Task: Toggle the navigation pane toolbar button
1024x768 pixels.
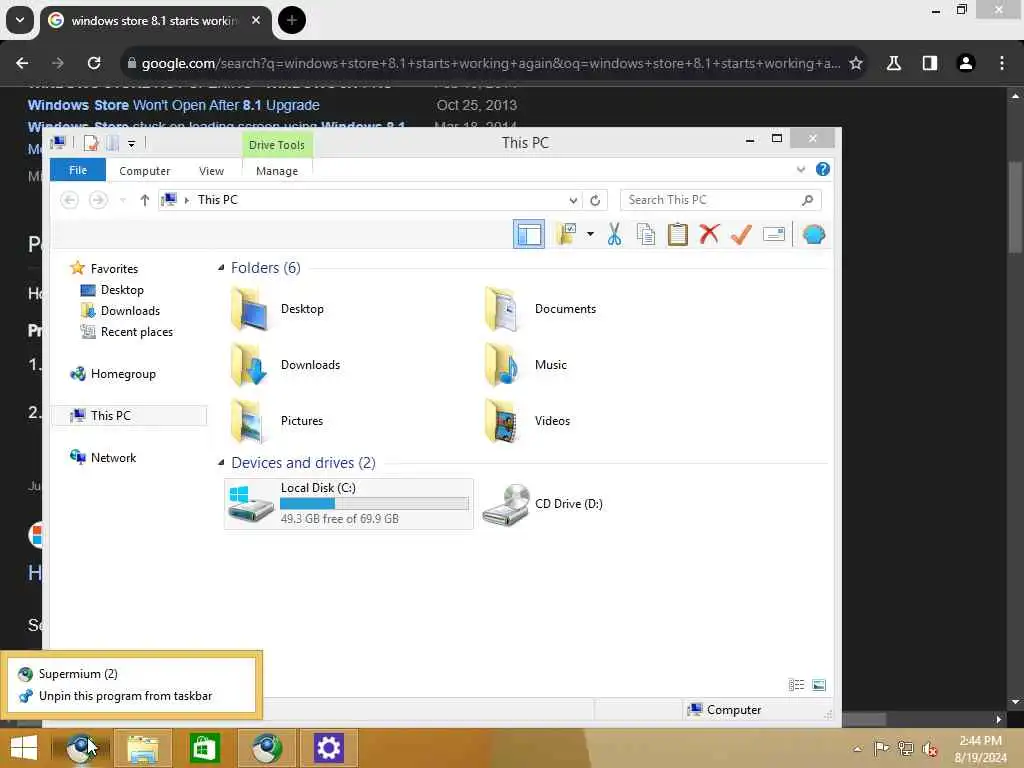Action: click(528, 234)
